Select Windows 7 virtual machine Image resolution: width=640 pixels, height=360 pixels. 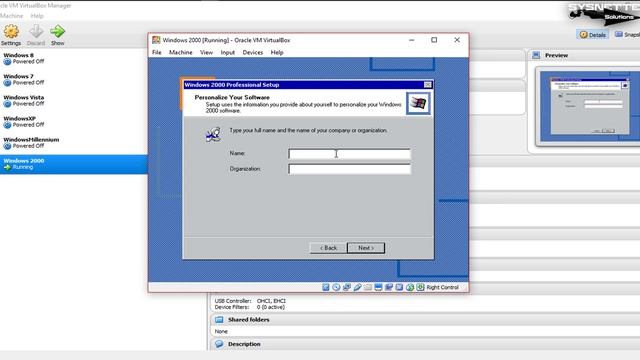pos(73,80)
